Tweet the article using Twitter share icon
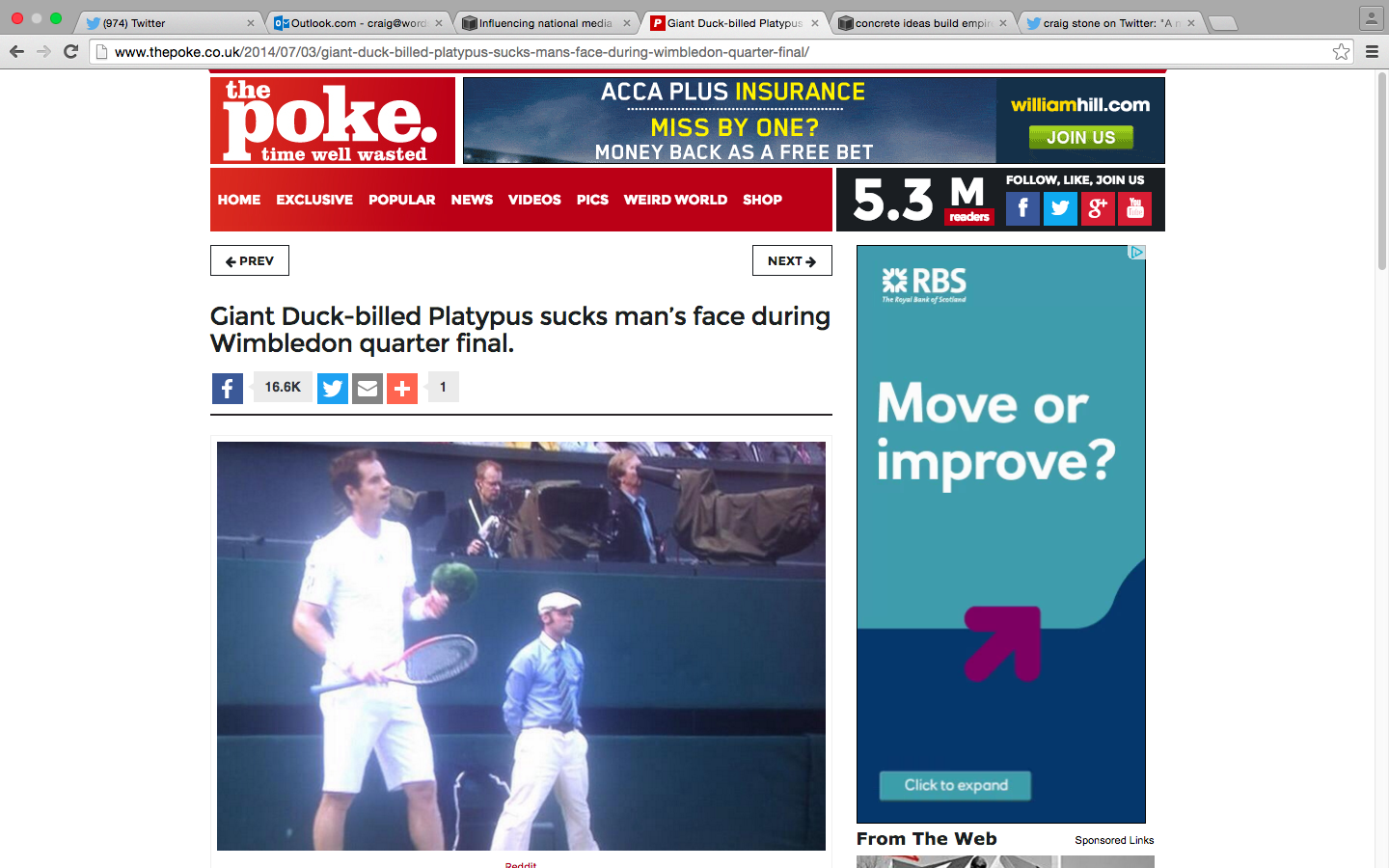Screen dimensions: 1389x868 point(333,389)
